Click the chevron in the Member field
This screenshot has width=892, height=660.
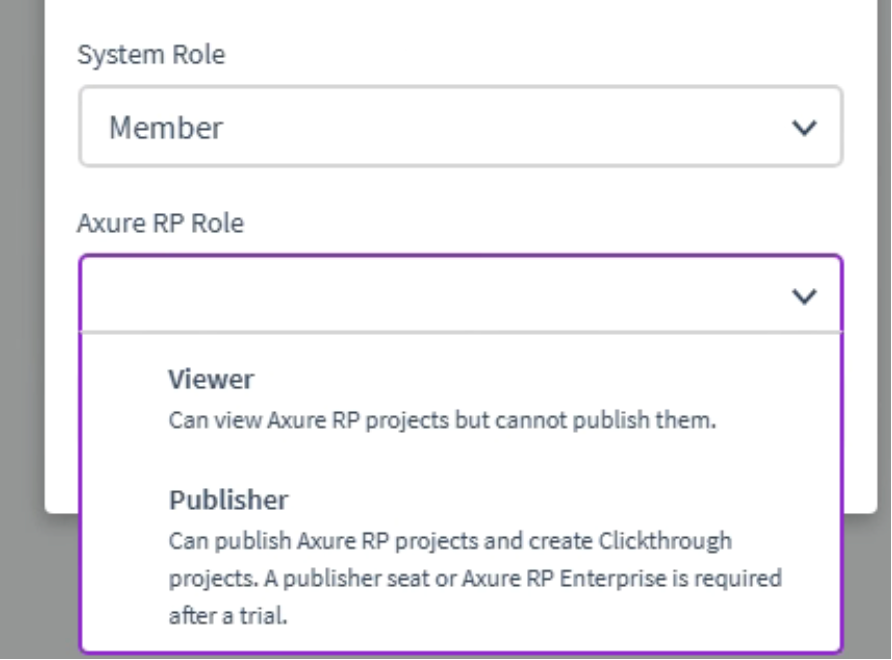point(804,127)
